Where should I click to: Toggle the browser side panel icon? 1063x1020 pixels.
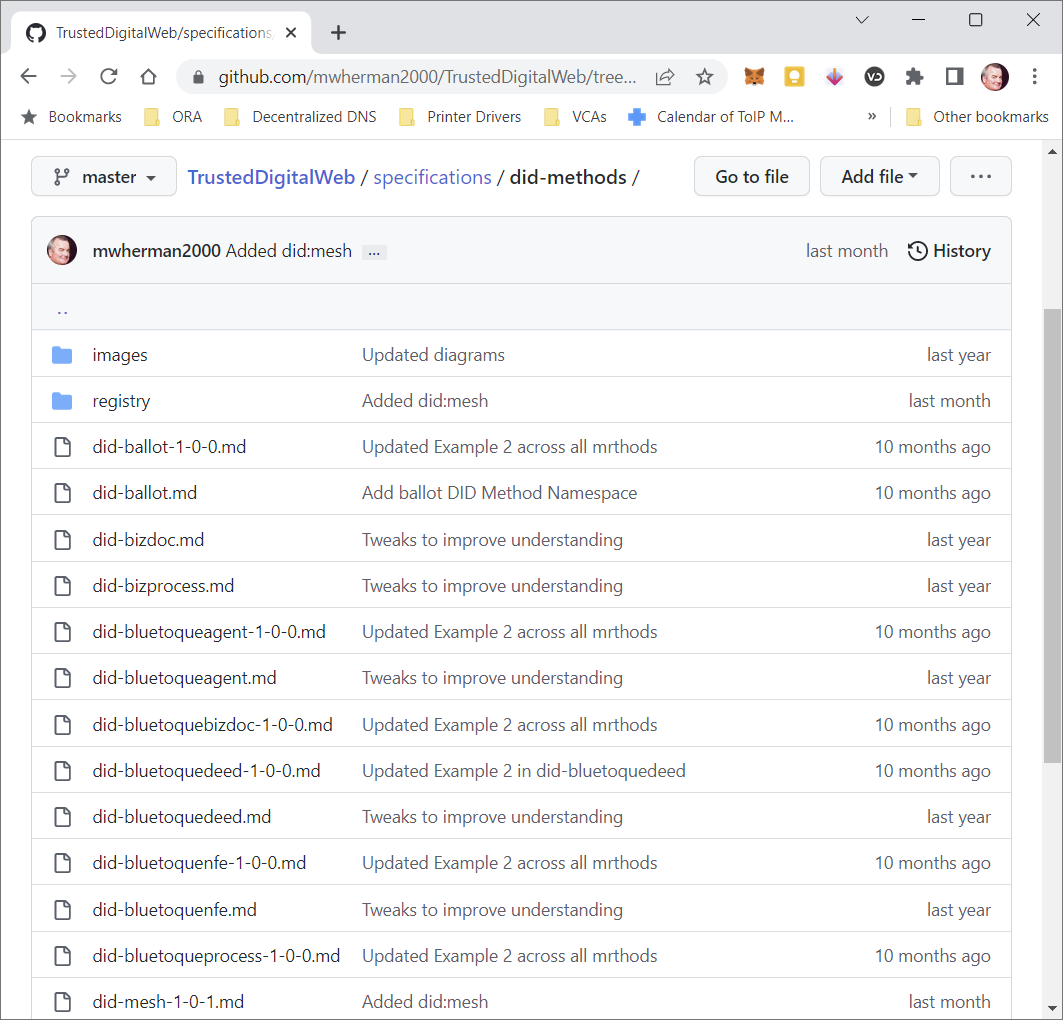point(955,77)
